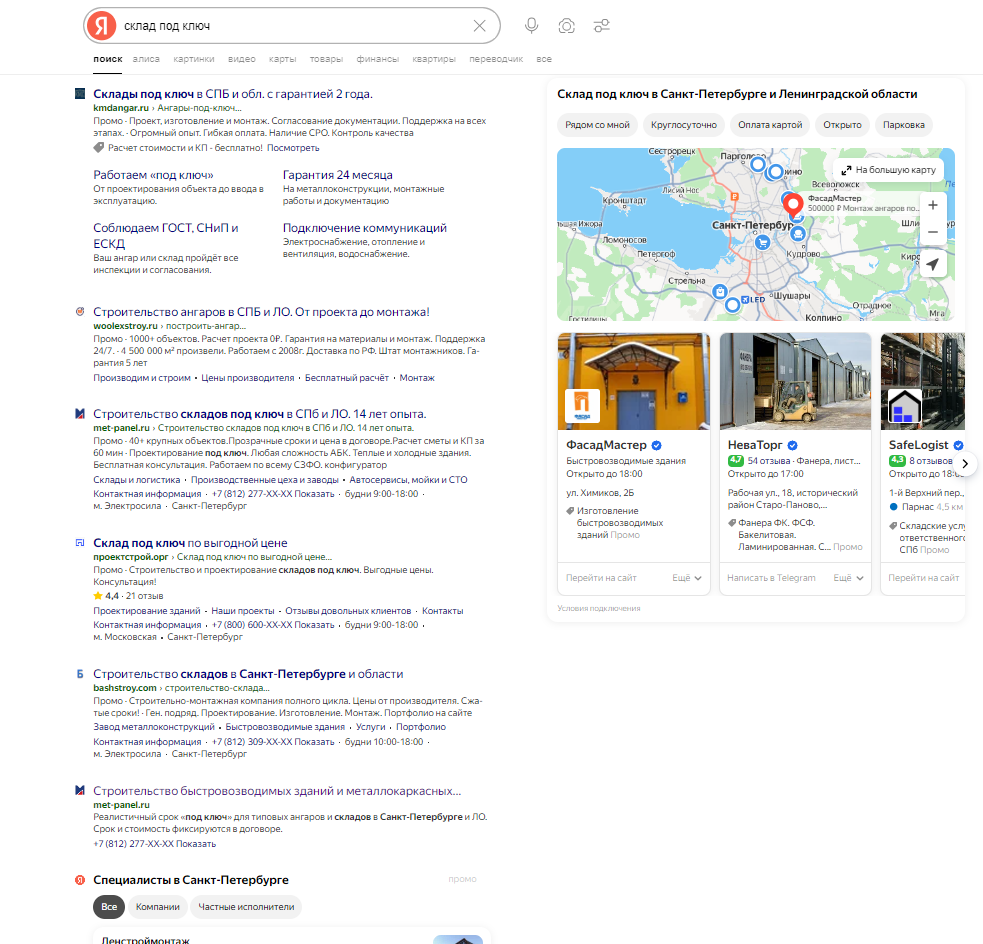Viewport: 983px width, 944px height.
Task: Click the red ФасадМастер map pin
Action: (x=793, y=204)
